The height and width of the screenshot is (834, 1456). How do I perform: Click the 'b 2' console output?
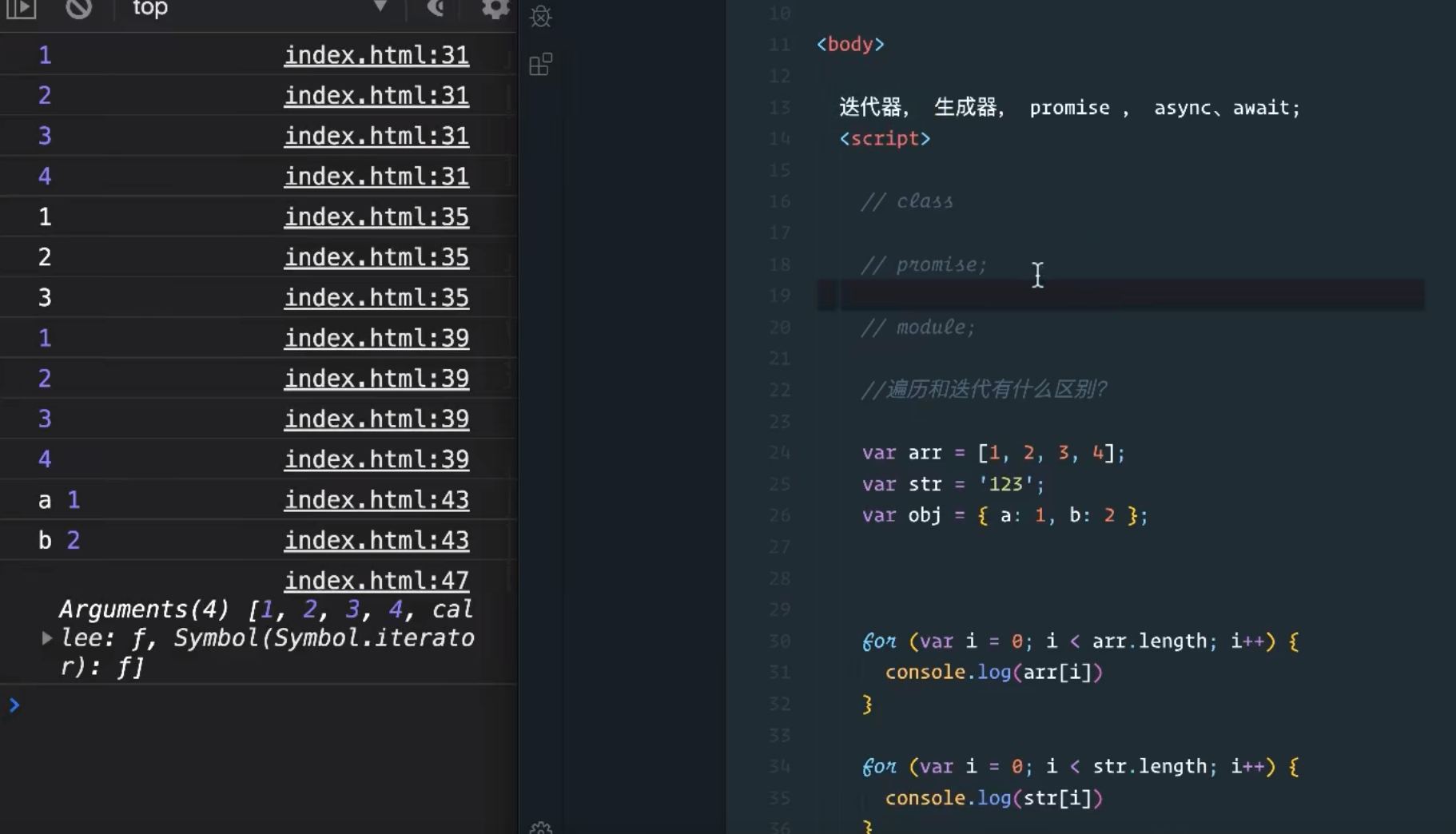tap(59, 541)
